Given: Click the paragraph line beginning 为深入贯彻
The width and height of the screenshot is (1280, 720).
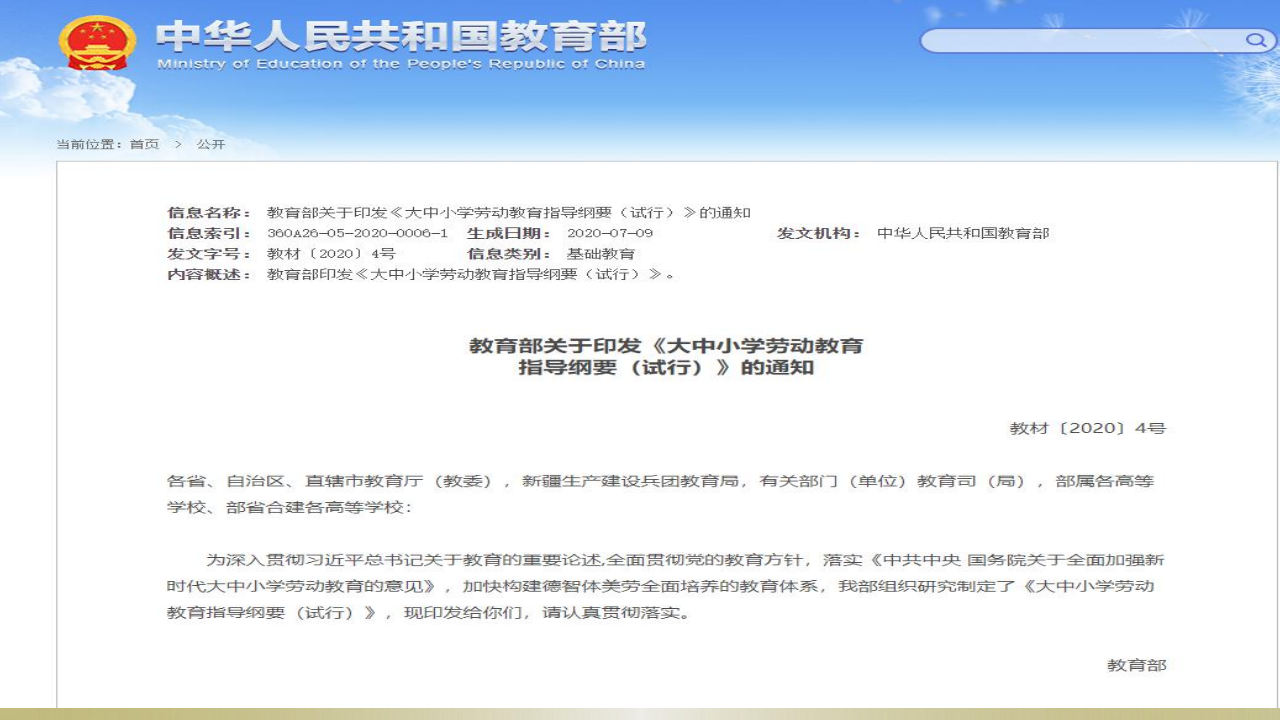Looking at the screenshot, I should pyautogui.click(x=685, y=560).
